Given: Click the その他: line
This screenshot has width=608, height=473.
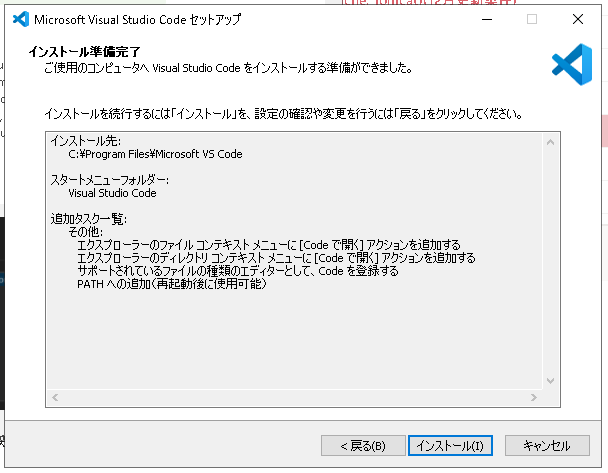Looking at the screenshot, I should coord(86,232).
